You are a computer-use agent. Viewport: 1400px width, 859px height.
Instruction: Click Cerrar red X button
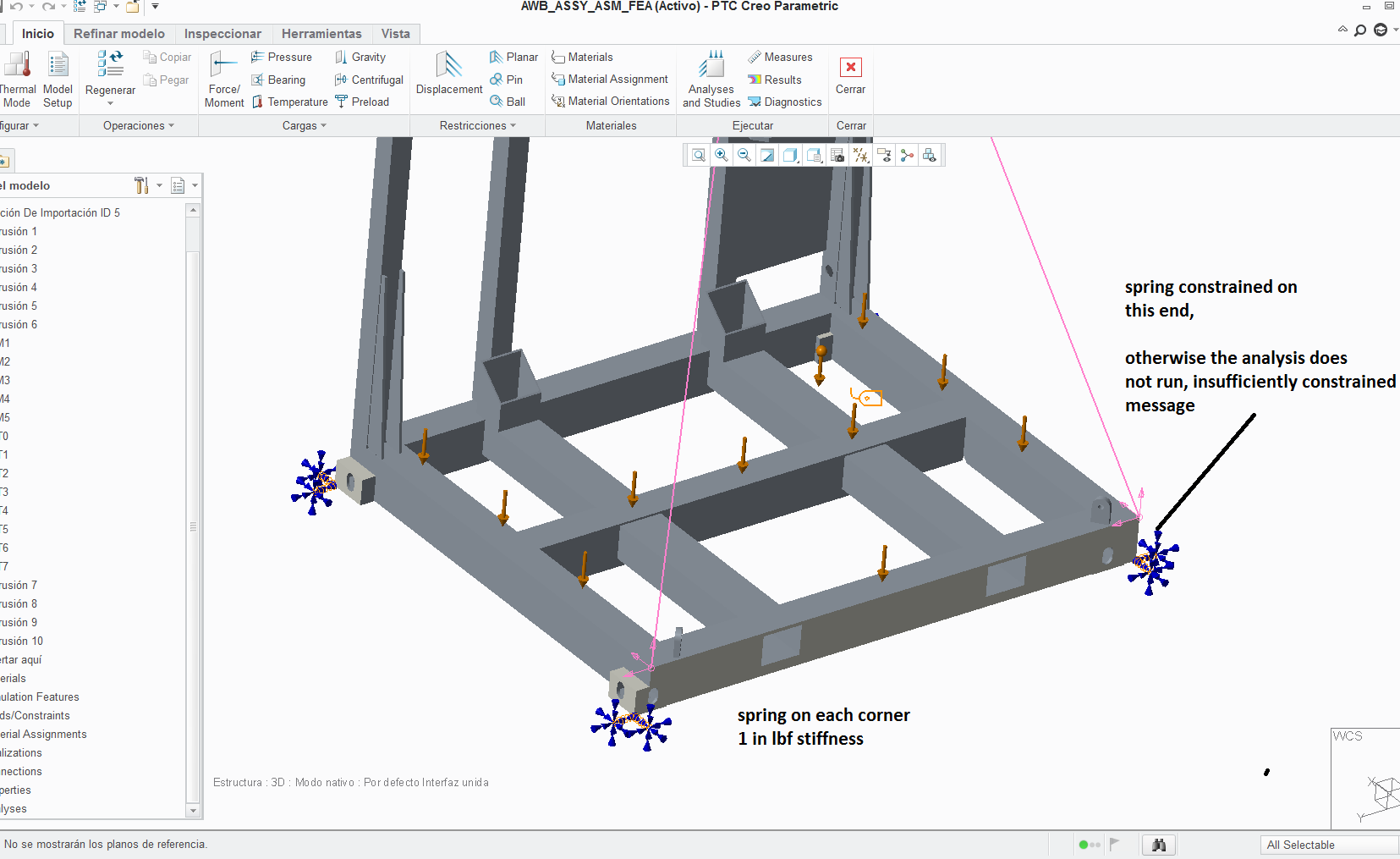click(850, 68)
